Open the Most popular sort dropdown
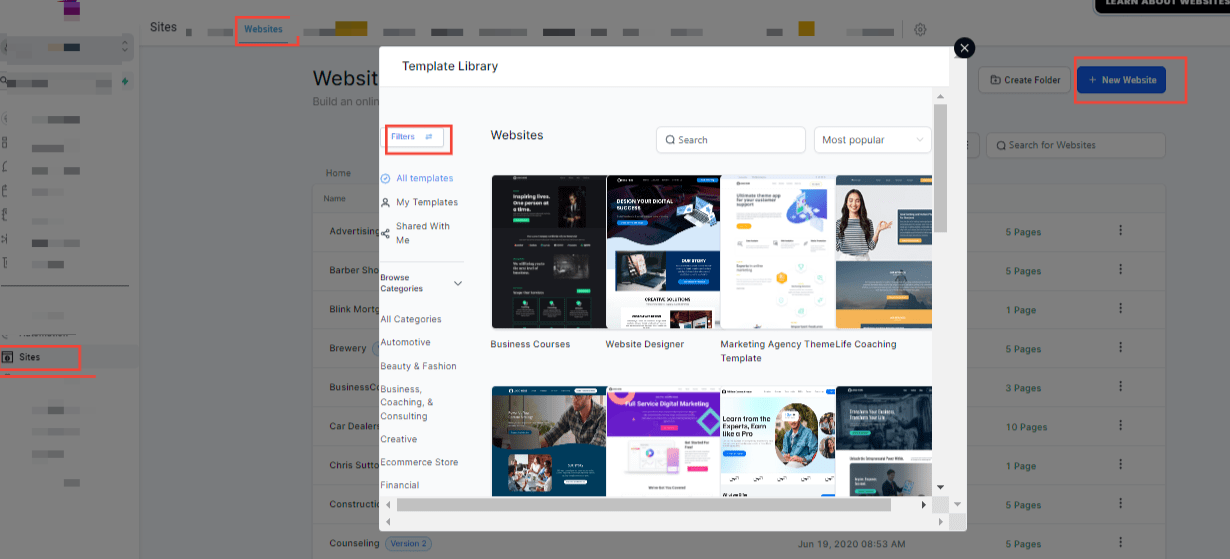1230x559 pixels. [873, 140]
